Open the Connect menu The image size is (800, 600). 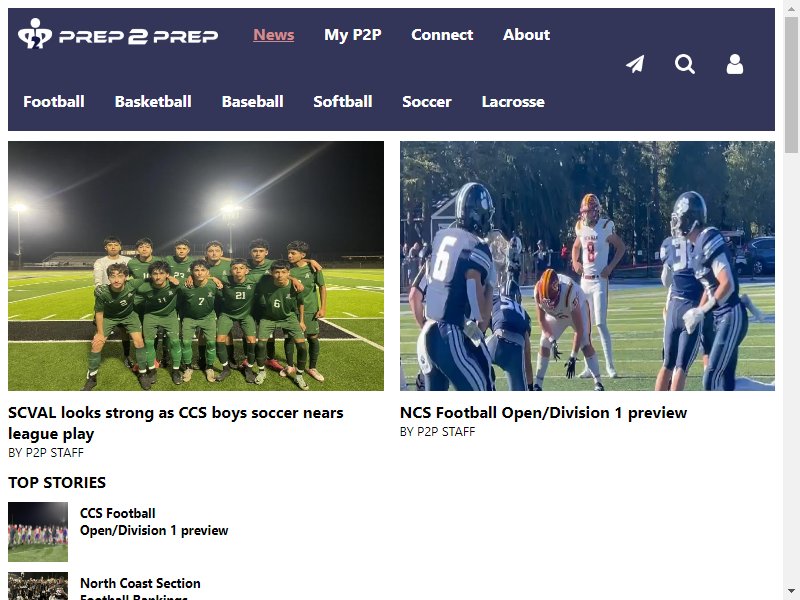coord(442,35)
